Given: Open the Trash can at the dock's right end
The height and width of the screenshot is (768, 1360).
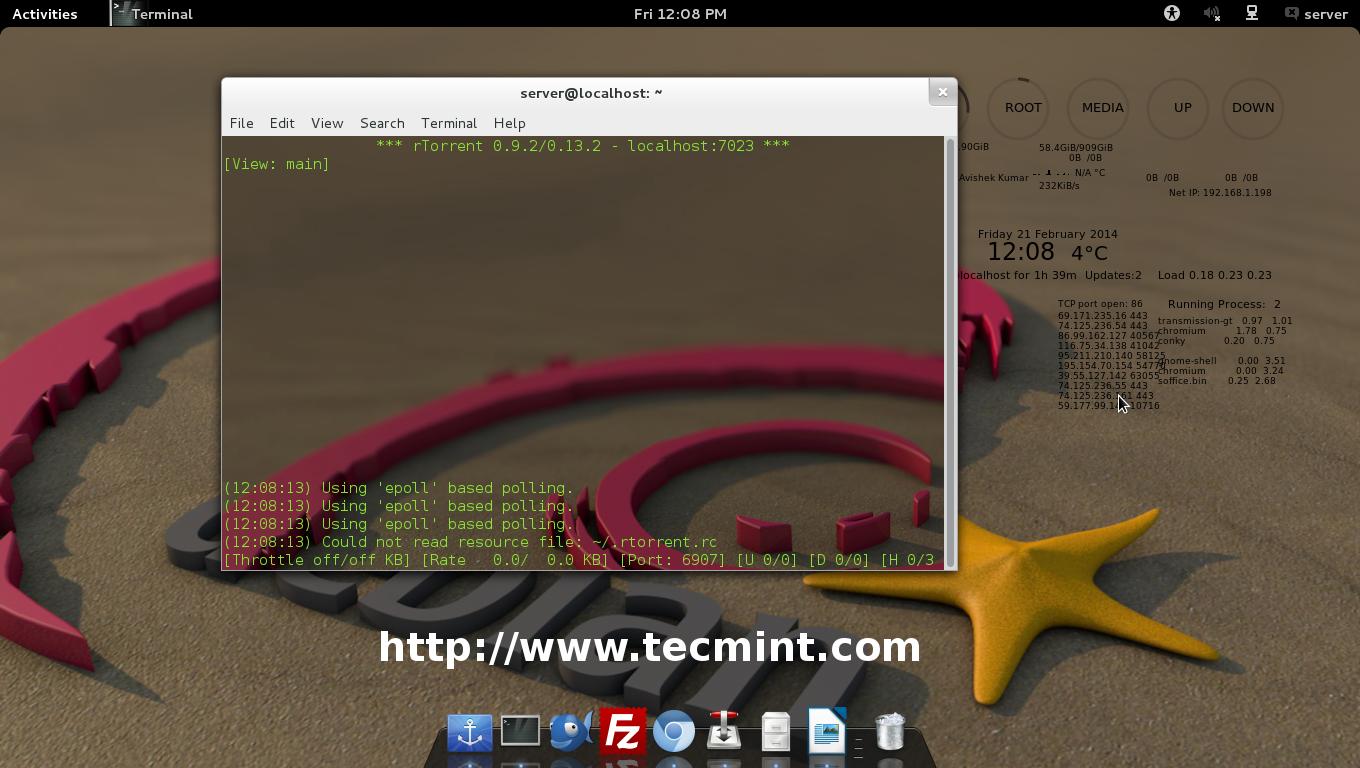Looking at the screenshot, I should (888, 732).
